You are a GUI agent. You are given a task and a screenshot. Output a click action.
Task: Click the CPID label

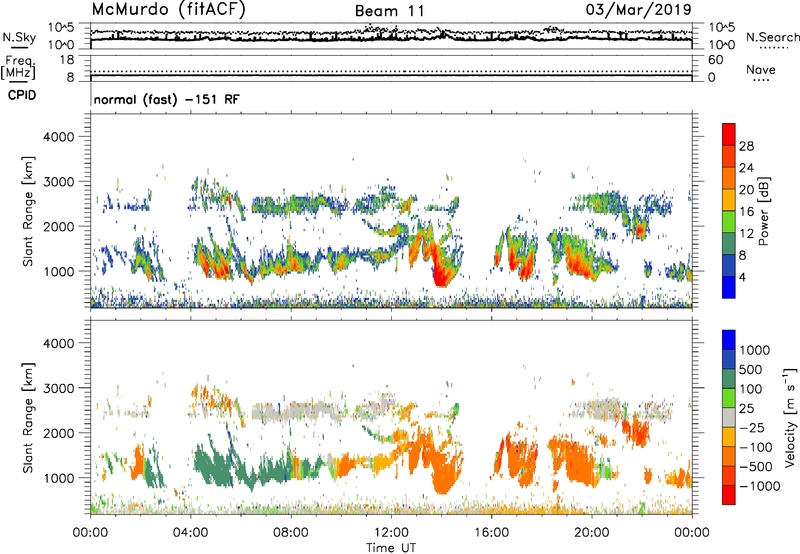tap(22, 95)
